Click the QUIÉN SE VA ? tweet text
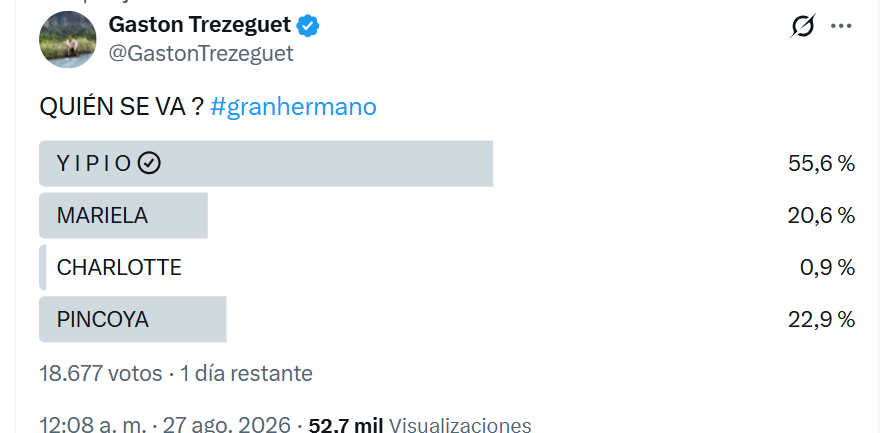Screen dimensions: 885x433 (x=121, y=107)
